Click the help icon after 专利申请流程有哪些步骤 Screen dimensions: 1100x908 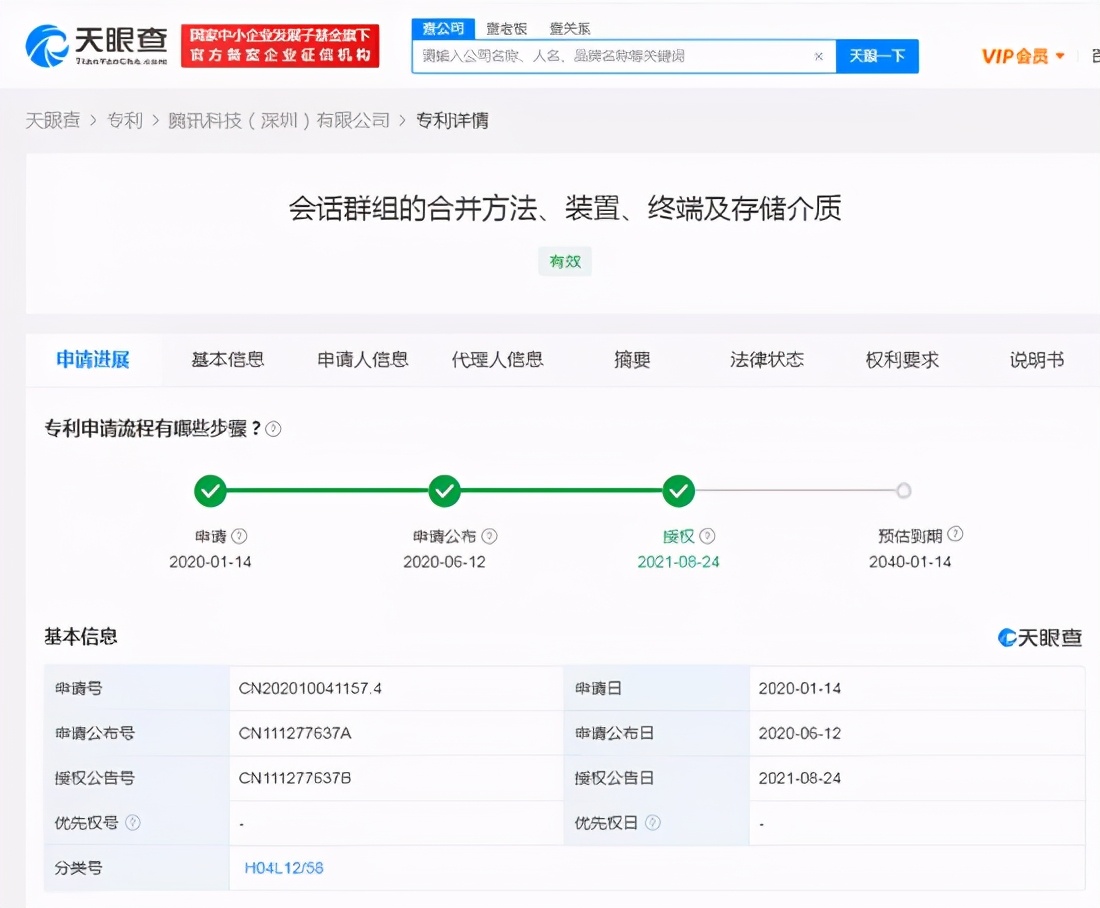click(273, 428)
